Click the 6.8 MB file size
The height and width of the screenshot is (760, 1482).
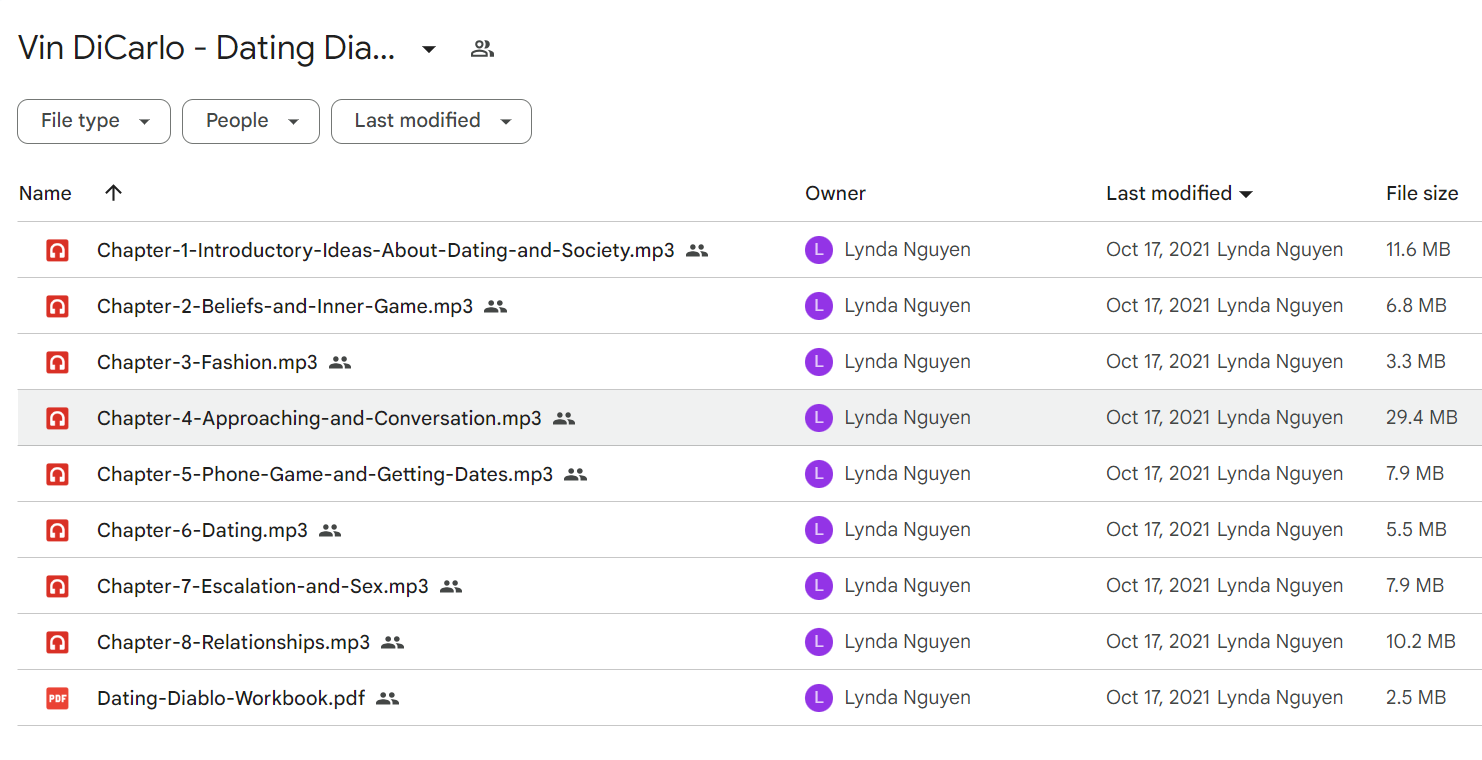pos(1416,306)
